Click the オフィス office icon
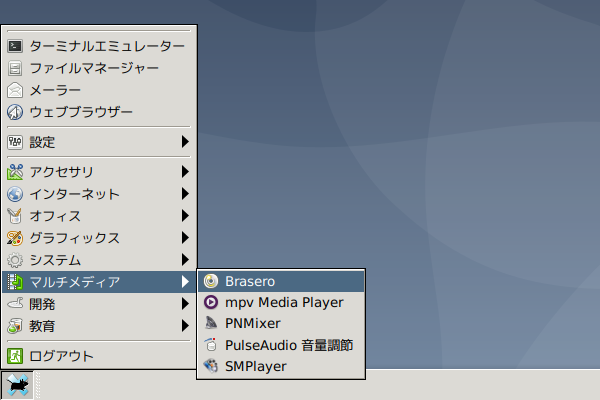This screenshot has height=400, width=600. (x=15, y=216)
